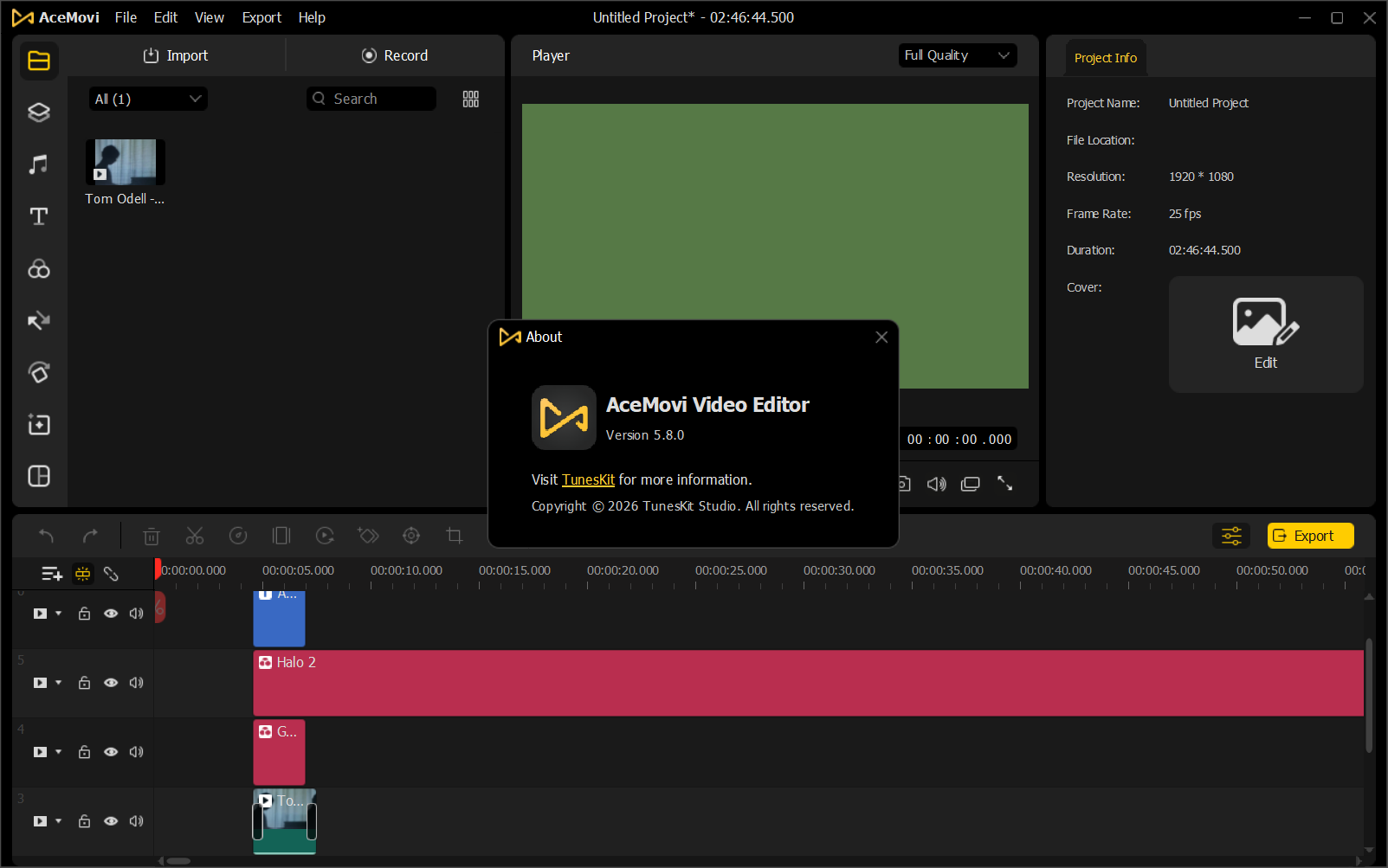The image size is (1388, 868).
Task: Hide track 3 with its eye icon
Action: click(x=111, y=821)
